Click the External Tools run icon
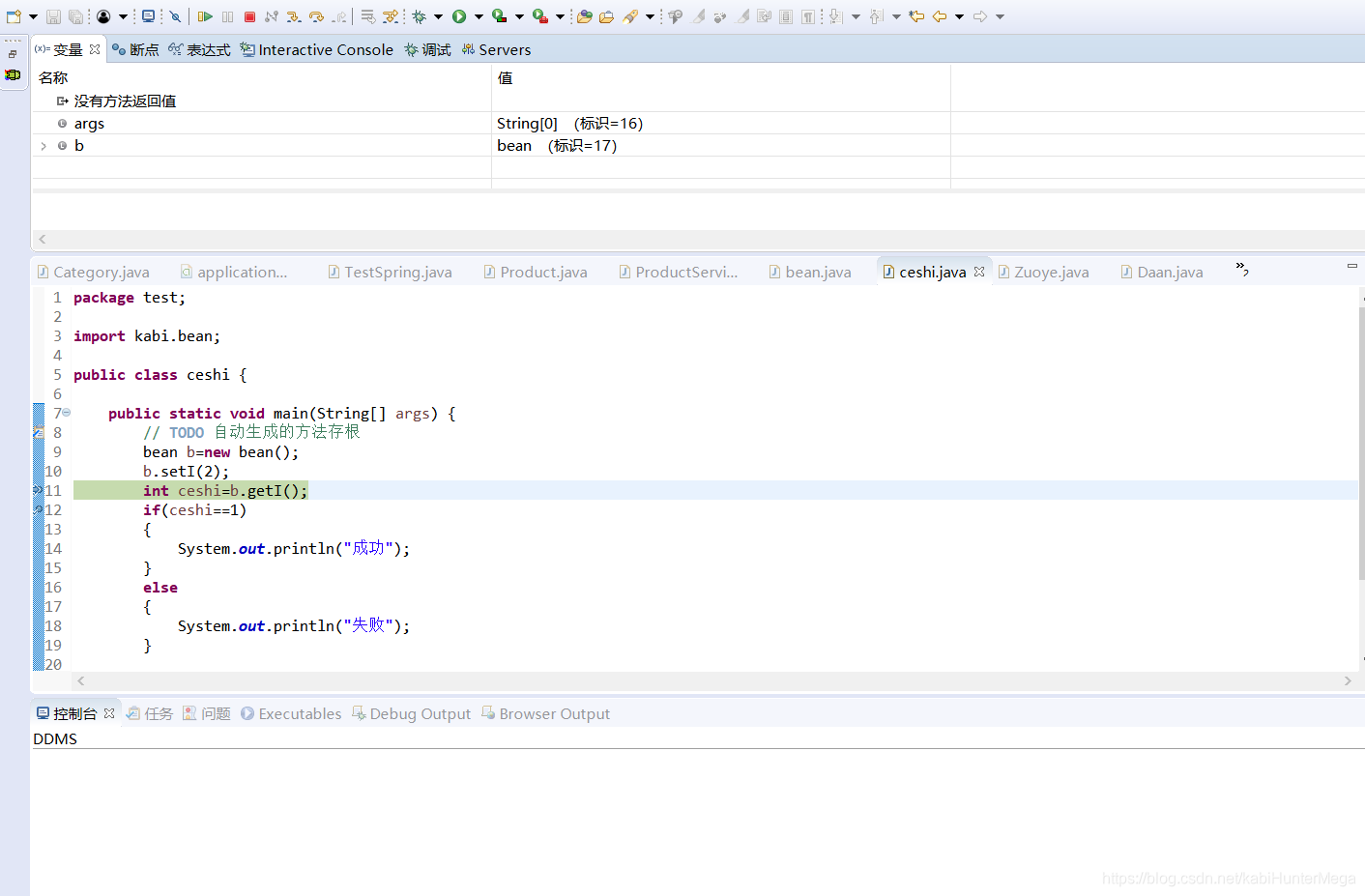 [x=540, y=16]
